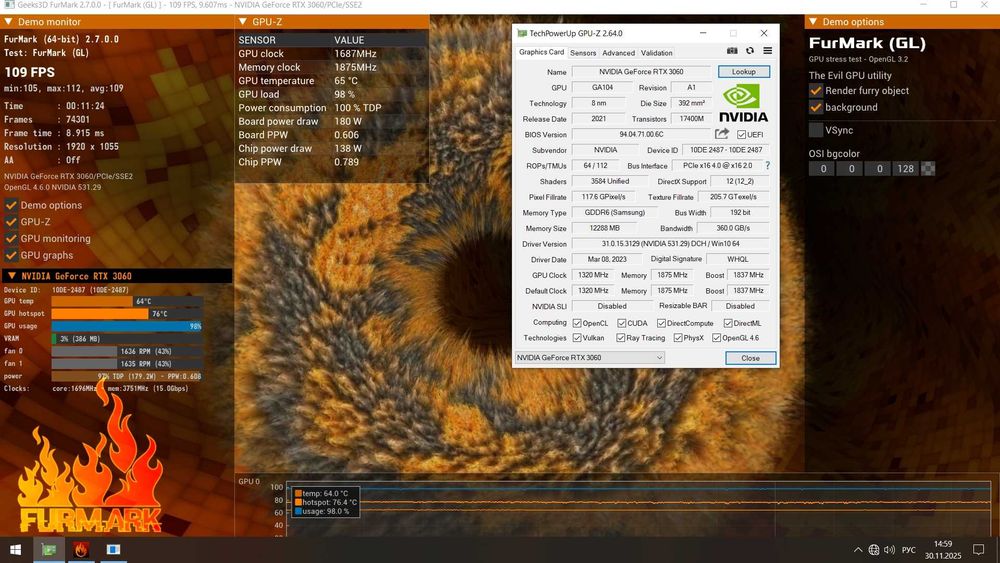Toggle the OpenCL checkbox
Screen dimensions: 1000x563
click(x=577, y=323)
